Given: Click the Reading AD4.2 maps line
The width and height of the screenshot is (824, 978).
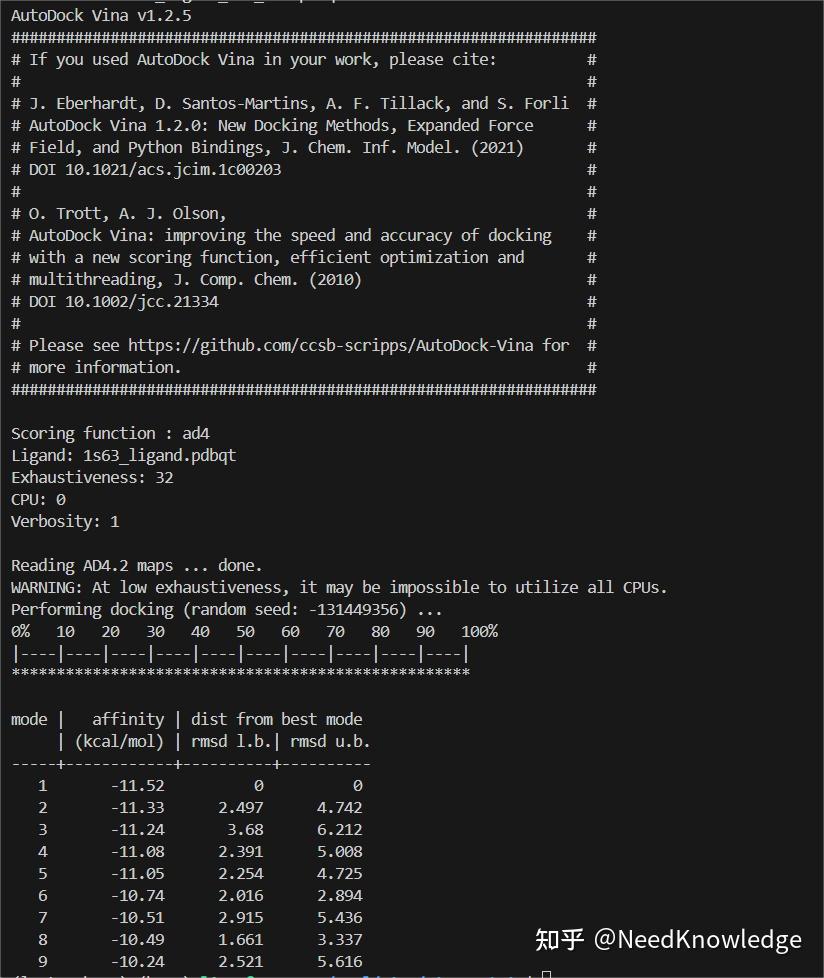Looking at the screenshot, I should (137, 565).
